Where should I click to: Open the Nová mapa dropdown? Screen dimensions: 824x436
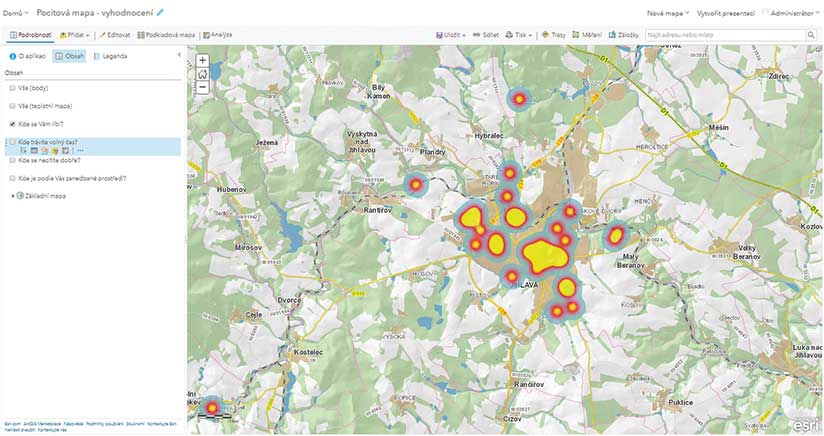(x=668, y=13)
